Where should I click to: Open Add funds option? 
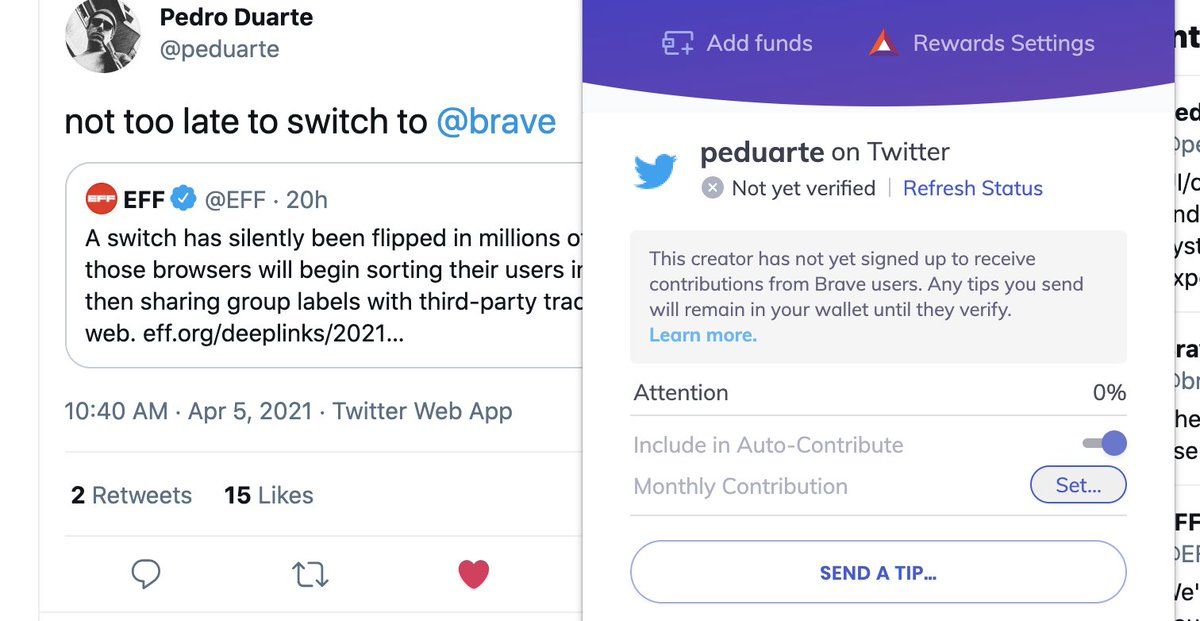pyautogui.click(x=759, y=44)
